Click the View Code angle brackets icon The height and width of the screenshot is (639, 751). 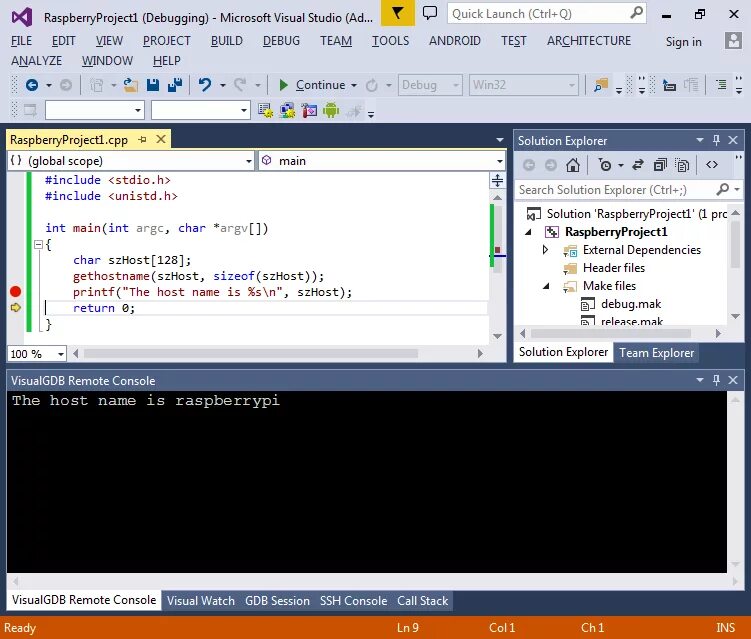(712, 165)
